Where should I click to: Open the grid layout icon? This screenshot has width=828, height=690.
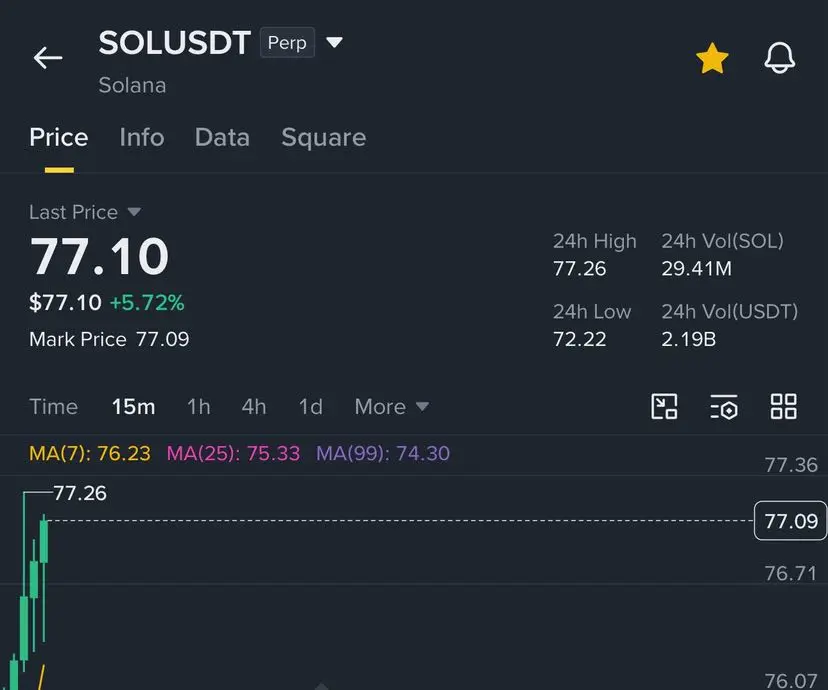pos(784,407)
